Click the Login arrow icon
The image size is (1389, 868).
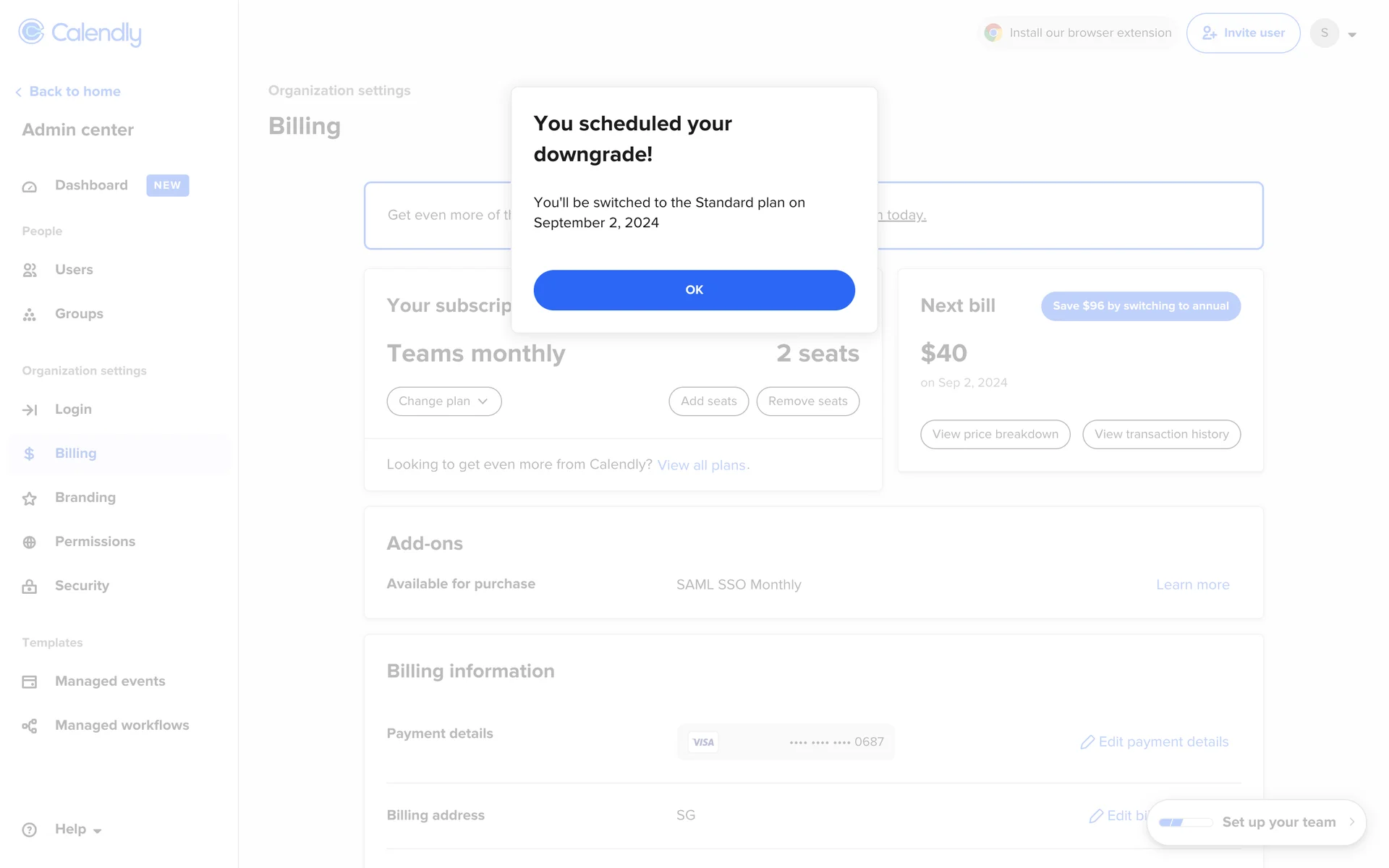pyautogui.click(x=30, y=410)
